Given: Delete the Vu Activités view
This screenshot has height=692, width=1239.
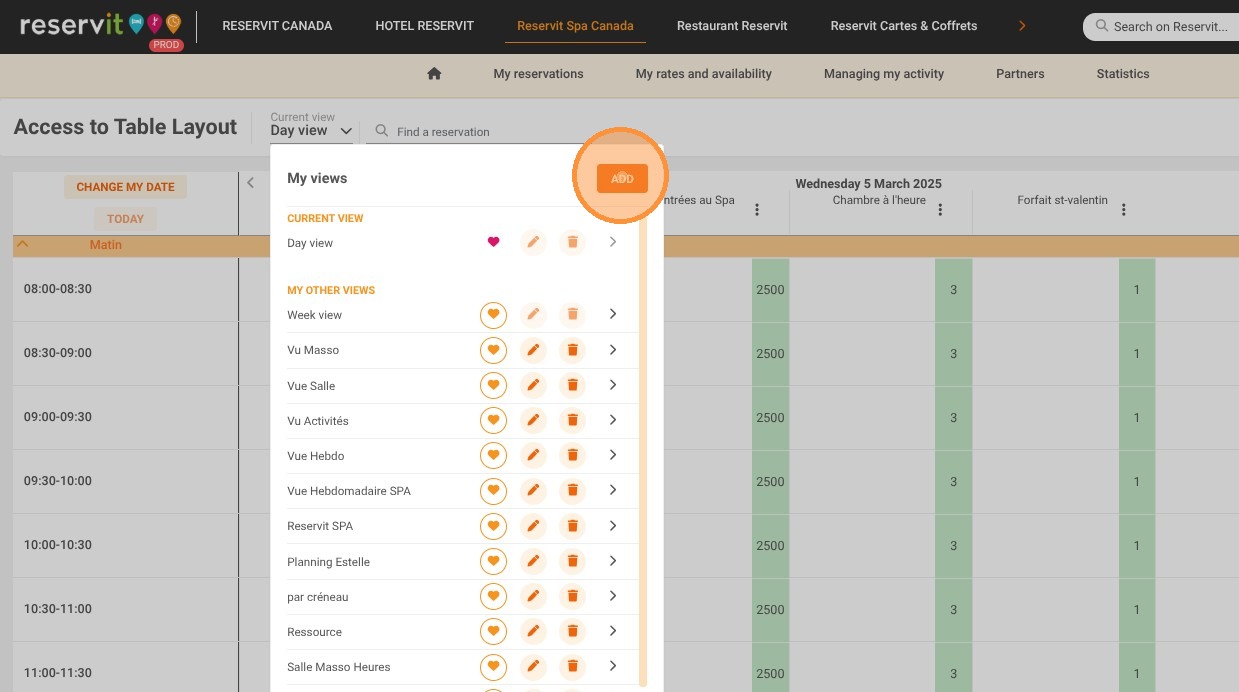Looking at the screenshot, I should [x=573, y=420].
